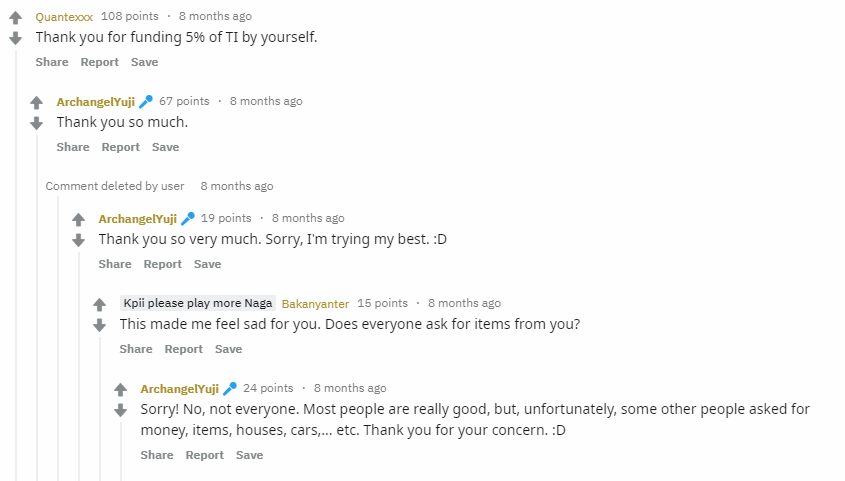845x481 pixels.
Task: Upvote Quantexxx's comment about funding TI
Action: (16, 18)
